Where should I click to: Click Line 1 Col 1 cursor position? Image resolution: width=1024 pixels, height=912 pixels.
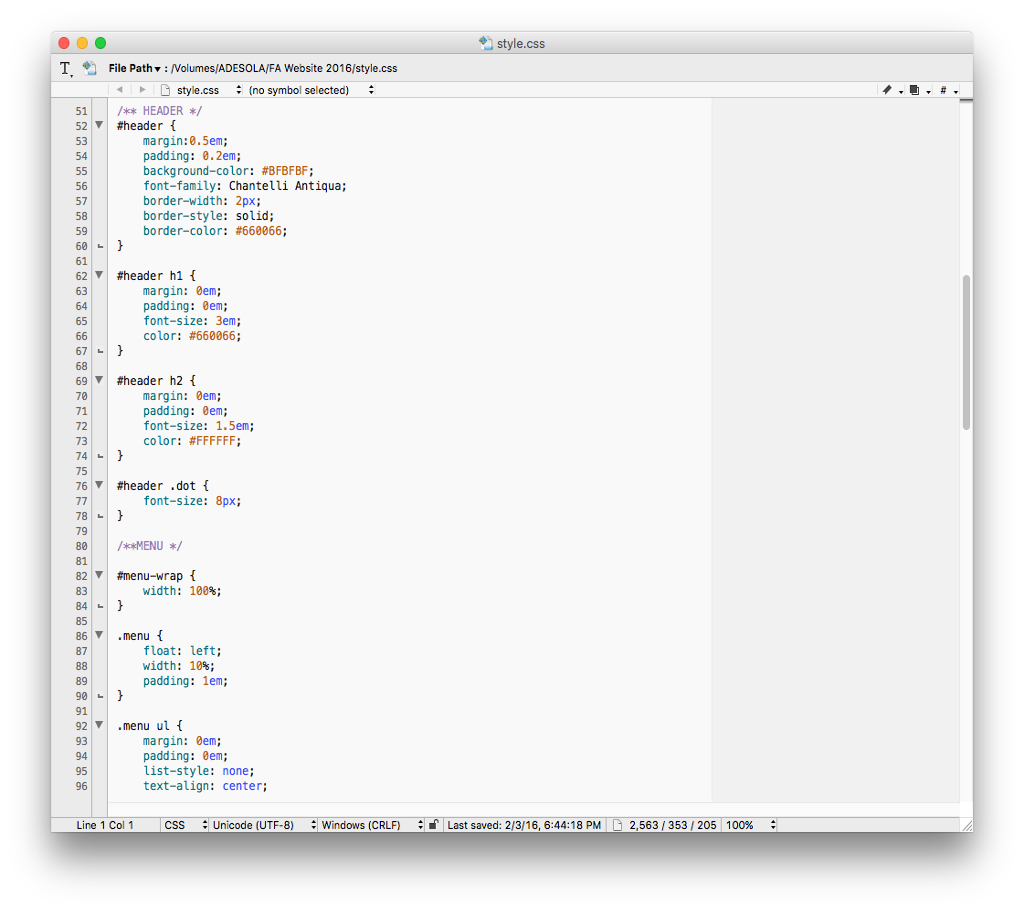[x=104, y=825]
